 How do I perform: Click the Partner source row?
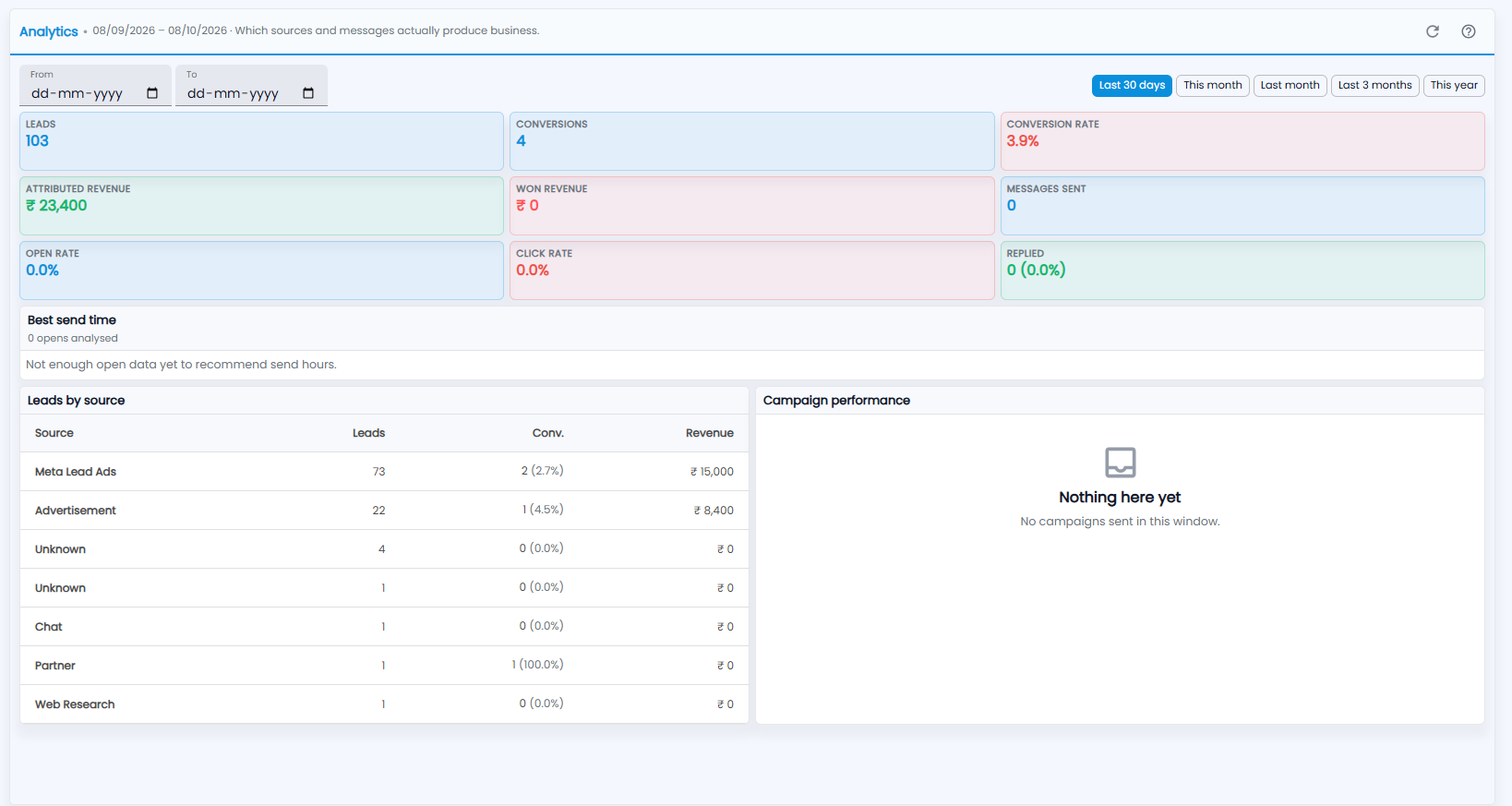[384, 666]
